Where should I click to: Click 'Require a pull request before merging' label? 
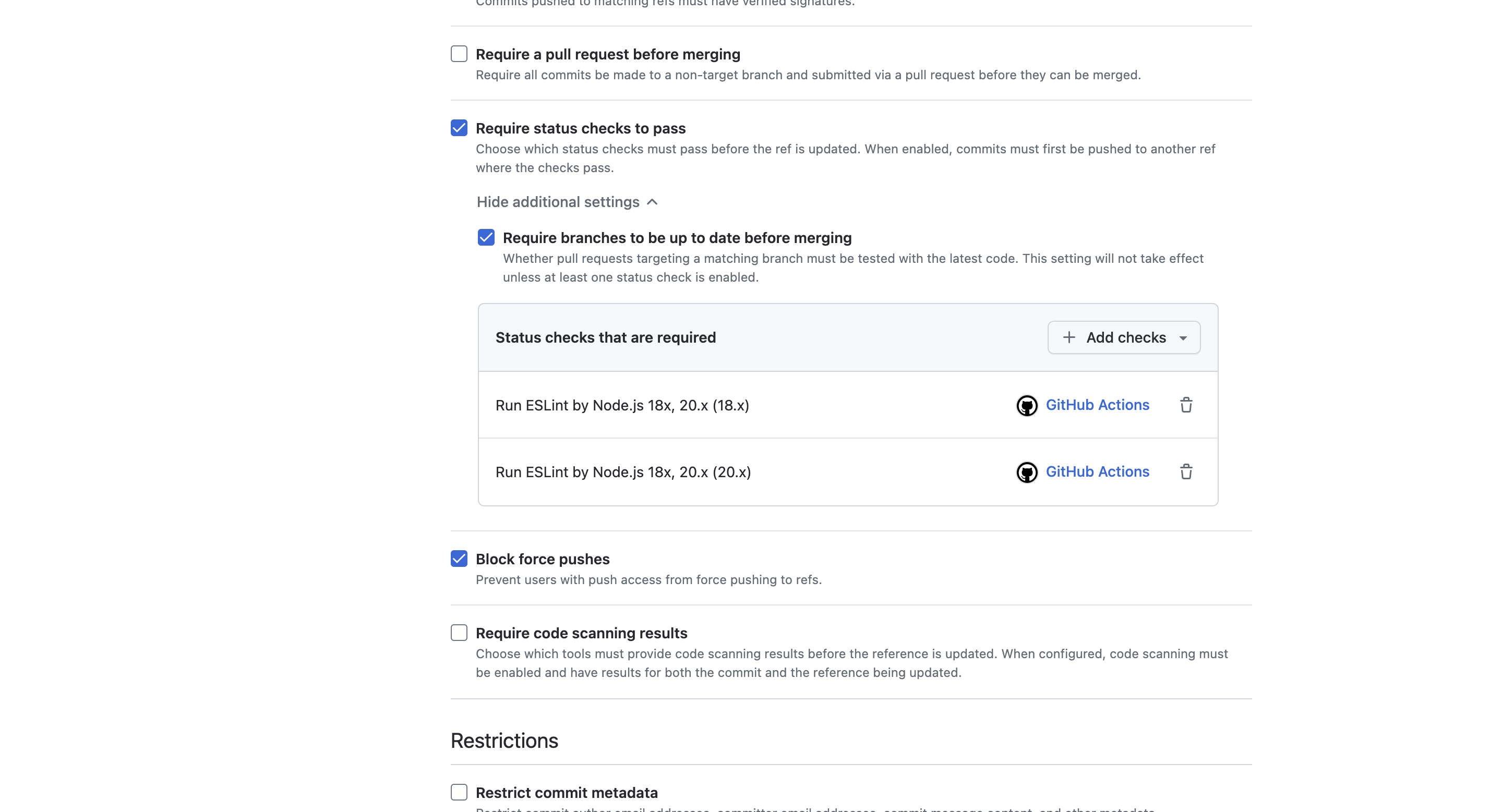click(608, 54)
